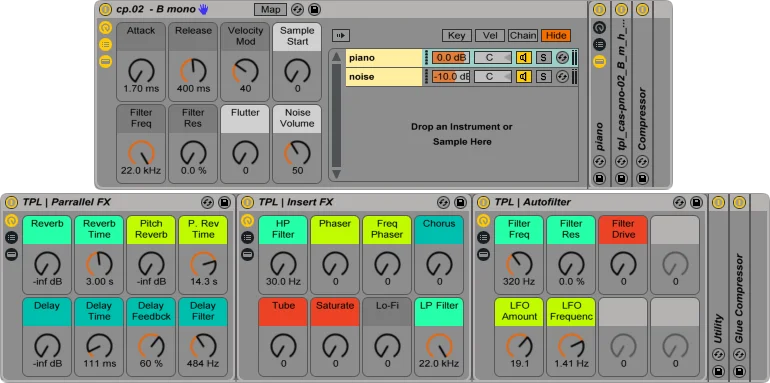
Task: Click the Drop an Instrument or Sample area
Action: [x=462, y=134]
